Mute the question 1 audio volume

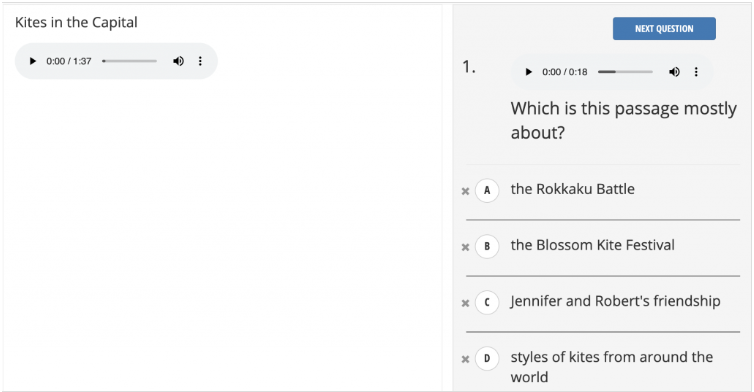(x=674, y=72)
